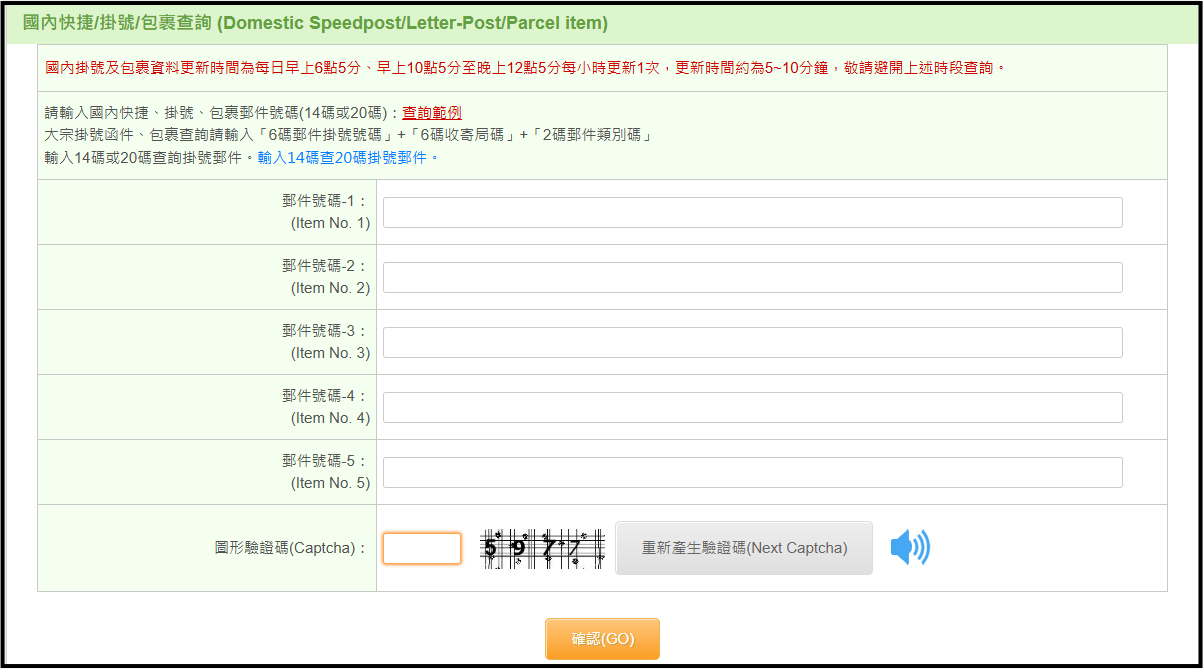Submit the query with the 確認(GO) button
1203x669 pixels.
coord(602,639)
